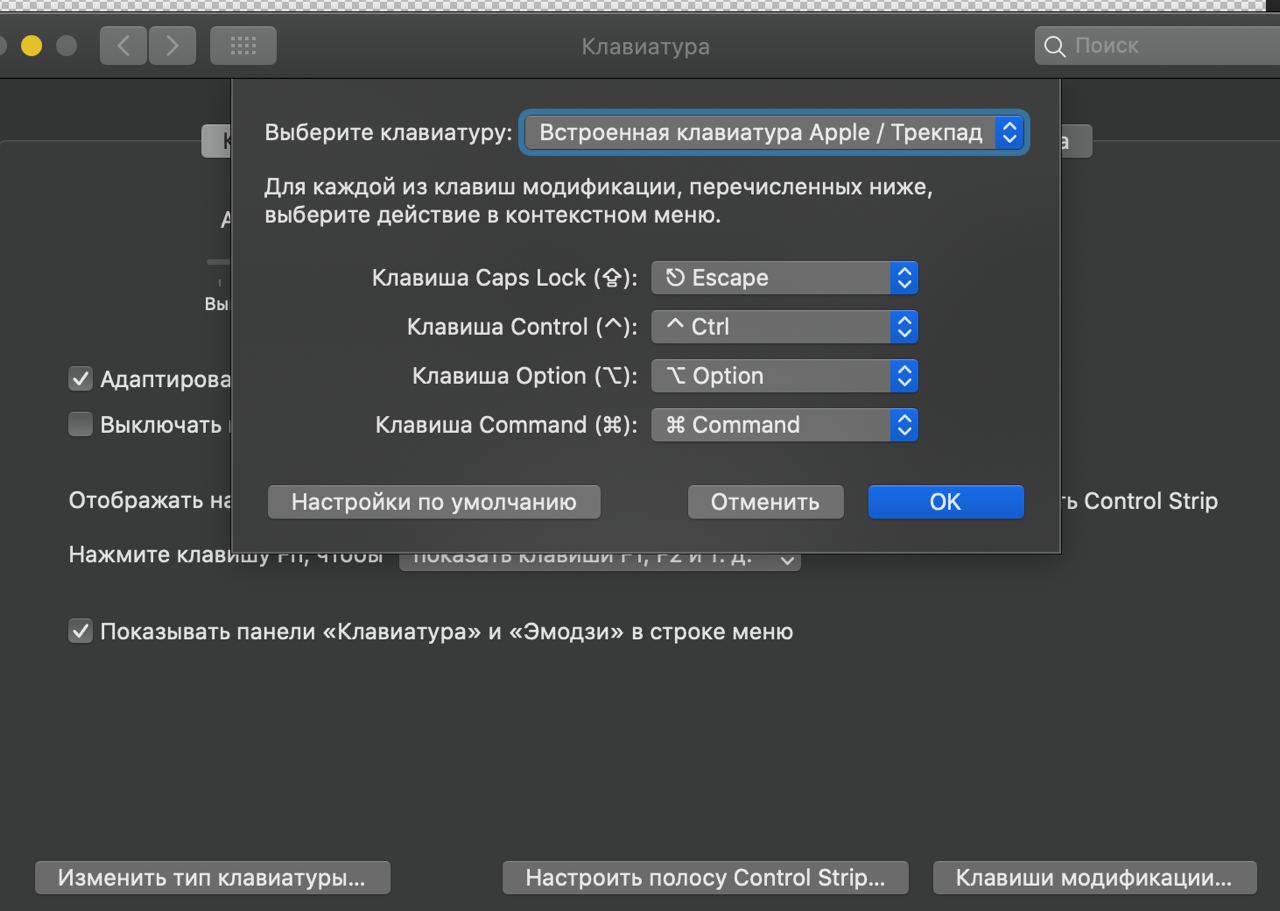The height and width of the screenshot is (911, 1280).
Task: Open the Caps Lock key action dropdown
Action: click(784, 278)
